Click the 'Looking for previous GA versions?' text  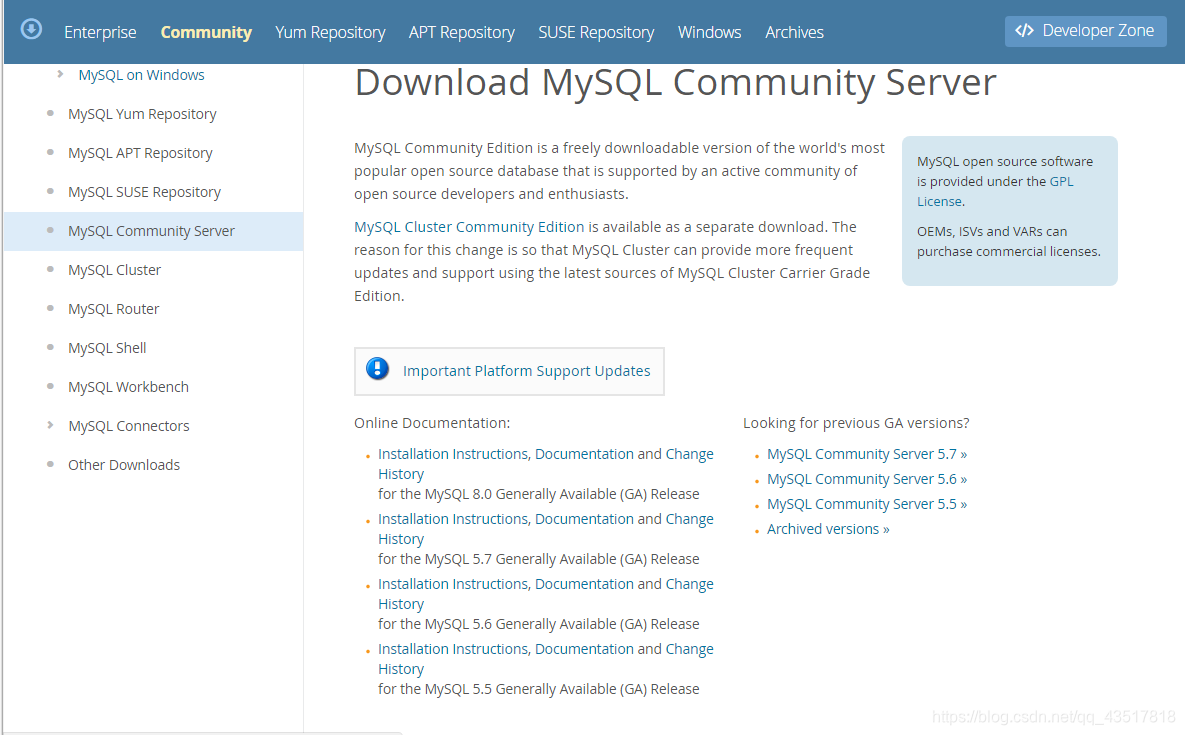click(856, 423)
